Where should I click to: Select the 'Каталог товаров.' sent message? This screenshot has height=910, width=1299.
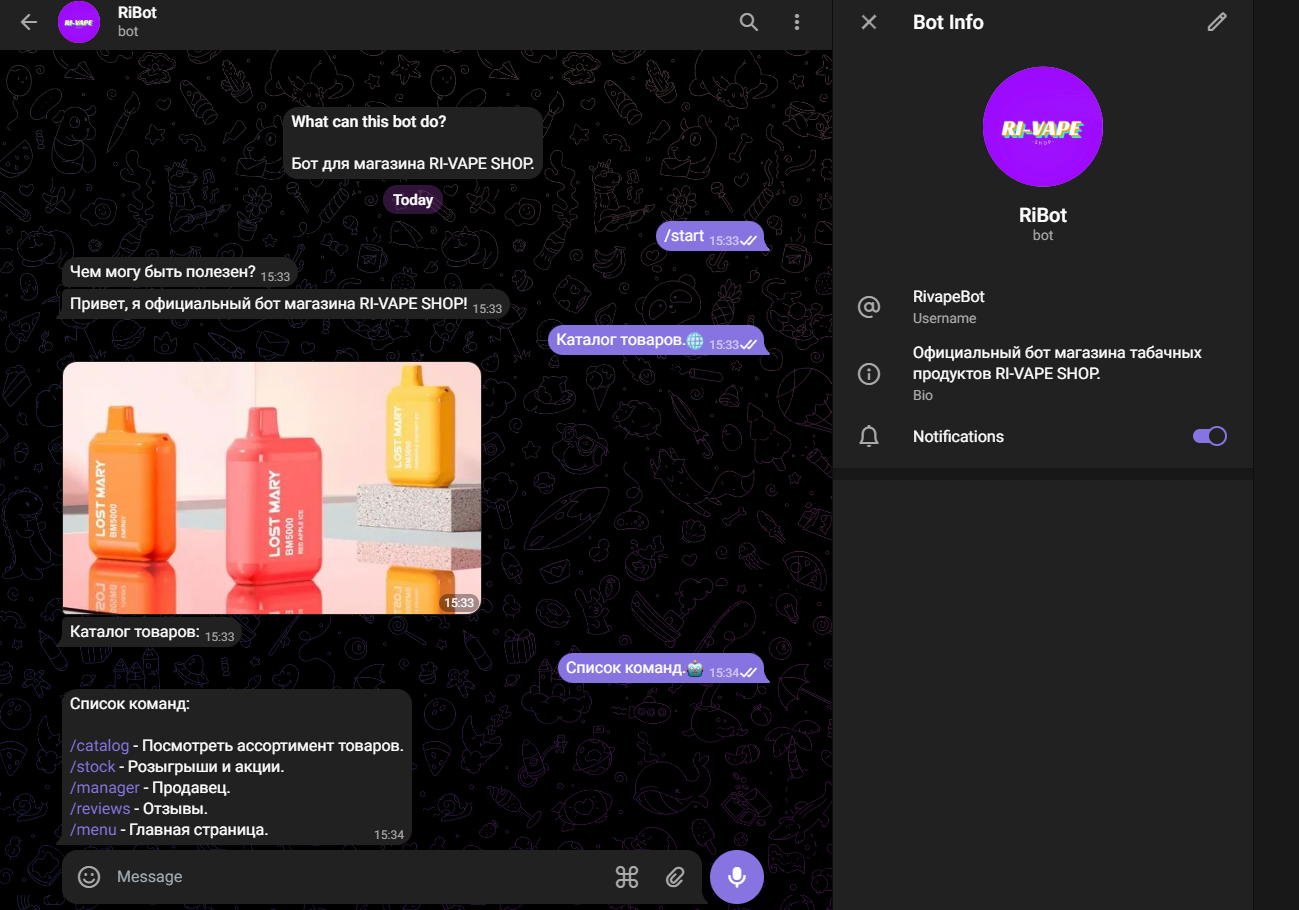tap(657, 341)
